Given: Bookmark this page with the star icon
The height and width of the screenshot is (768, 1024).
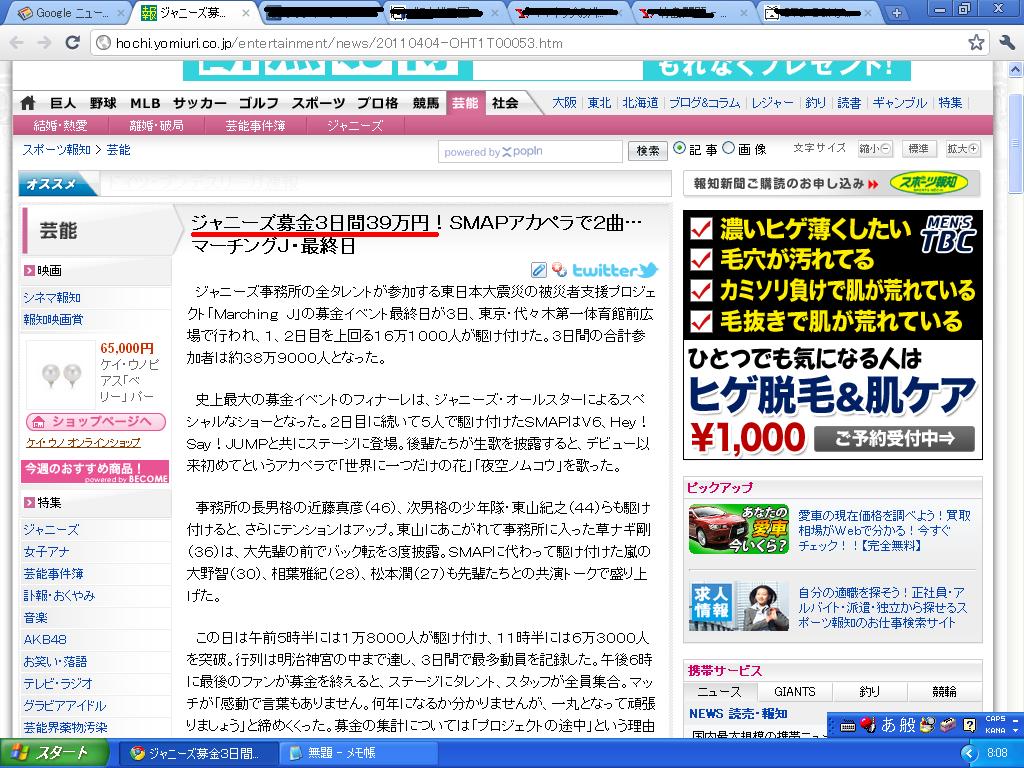Looking at the screenshot, I should [976, 43].
